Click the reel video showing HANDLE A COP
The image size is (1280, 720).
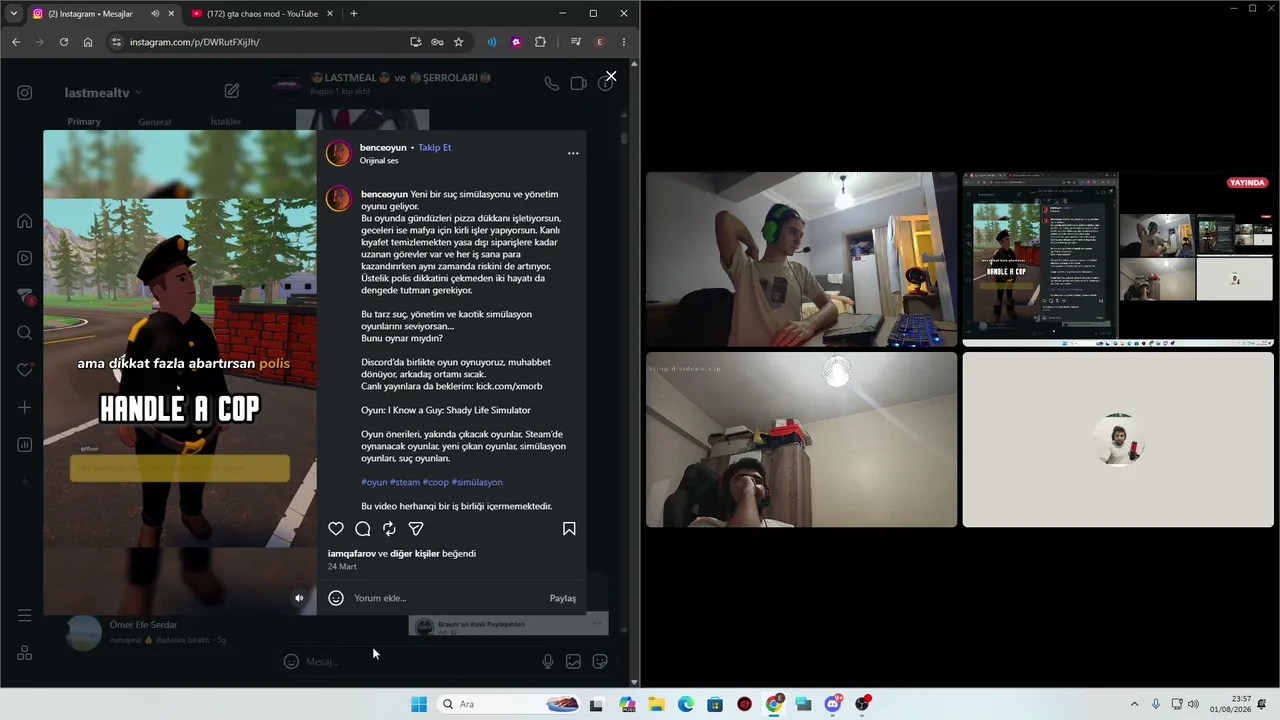(x=180, y=372)
